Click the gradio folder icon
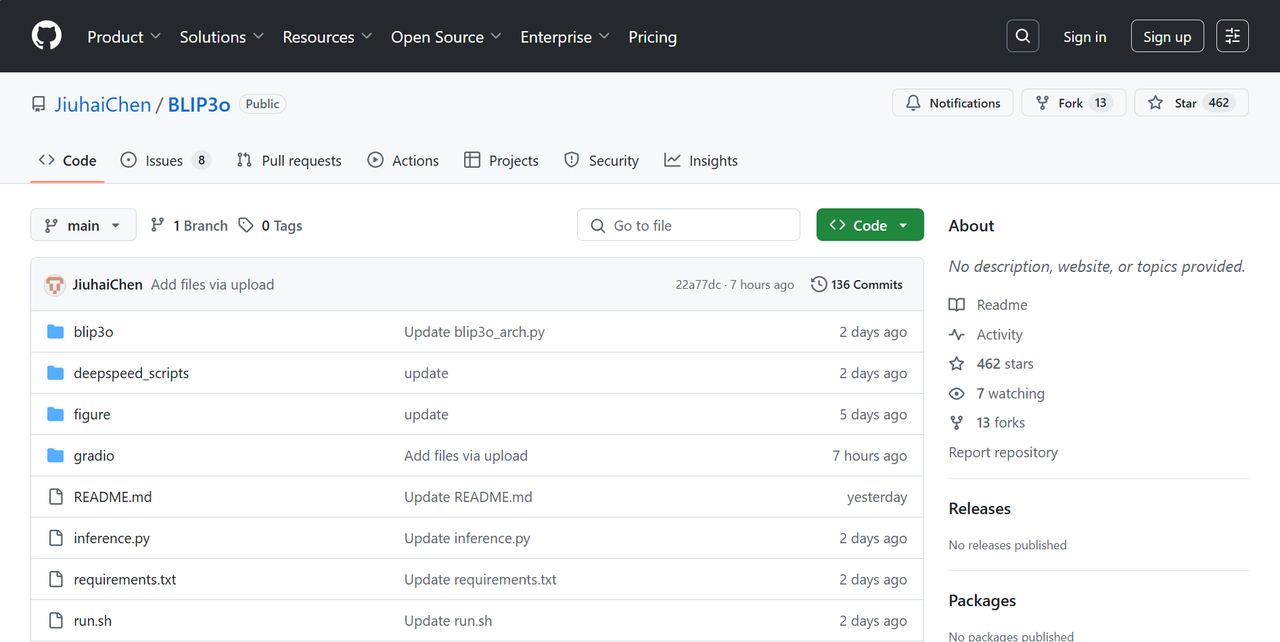1280x642 pixels. 55,455
